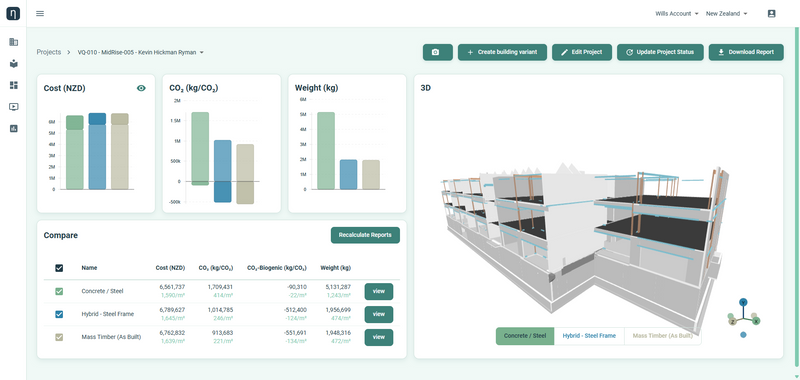Open the dashboard grid icon in sidebar
Screen dimensions: 800x380
(14, 85)
